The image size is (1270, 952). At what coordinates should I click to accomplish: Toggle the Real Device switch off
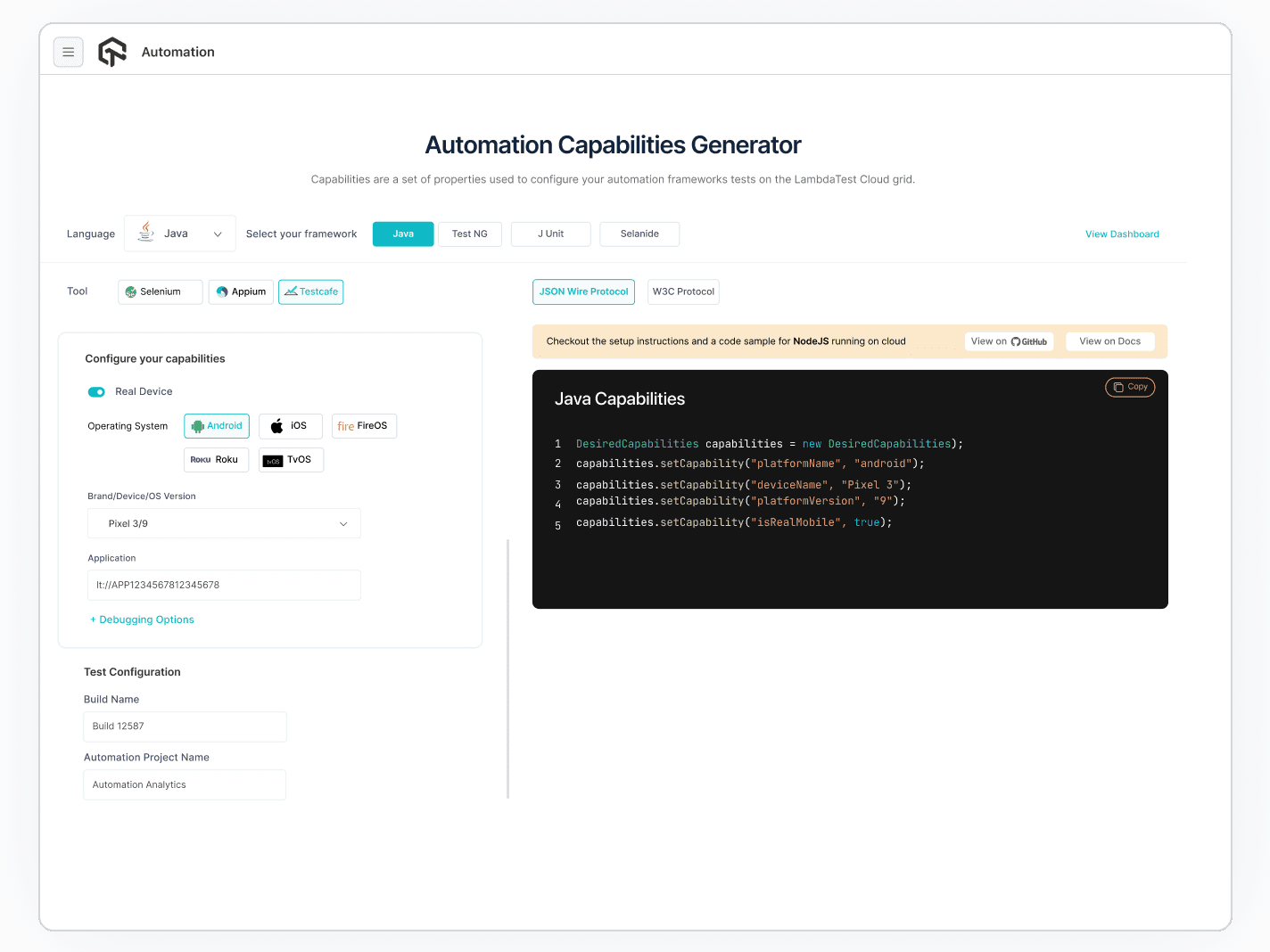[x=96, y=391]
